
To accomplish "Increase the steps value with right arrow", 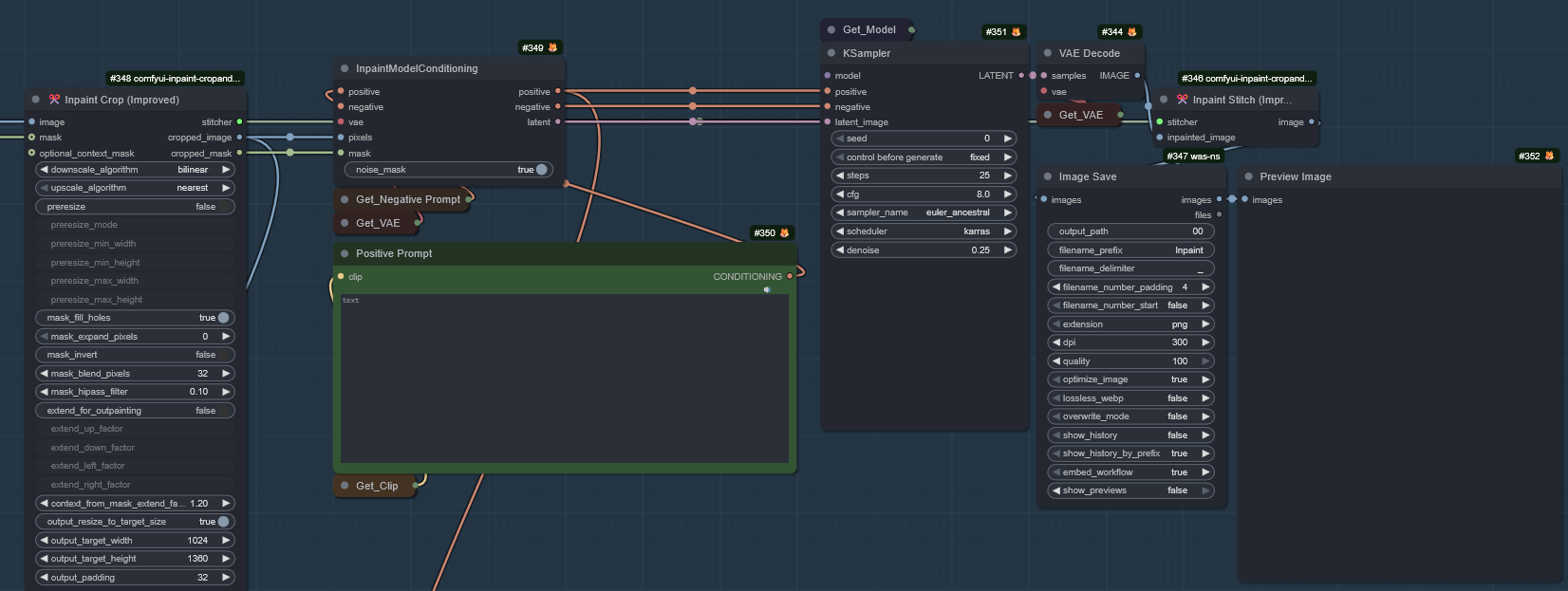I will pyautogui.click(x=1007, y=175).
